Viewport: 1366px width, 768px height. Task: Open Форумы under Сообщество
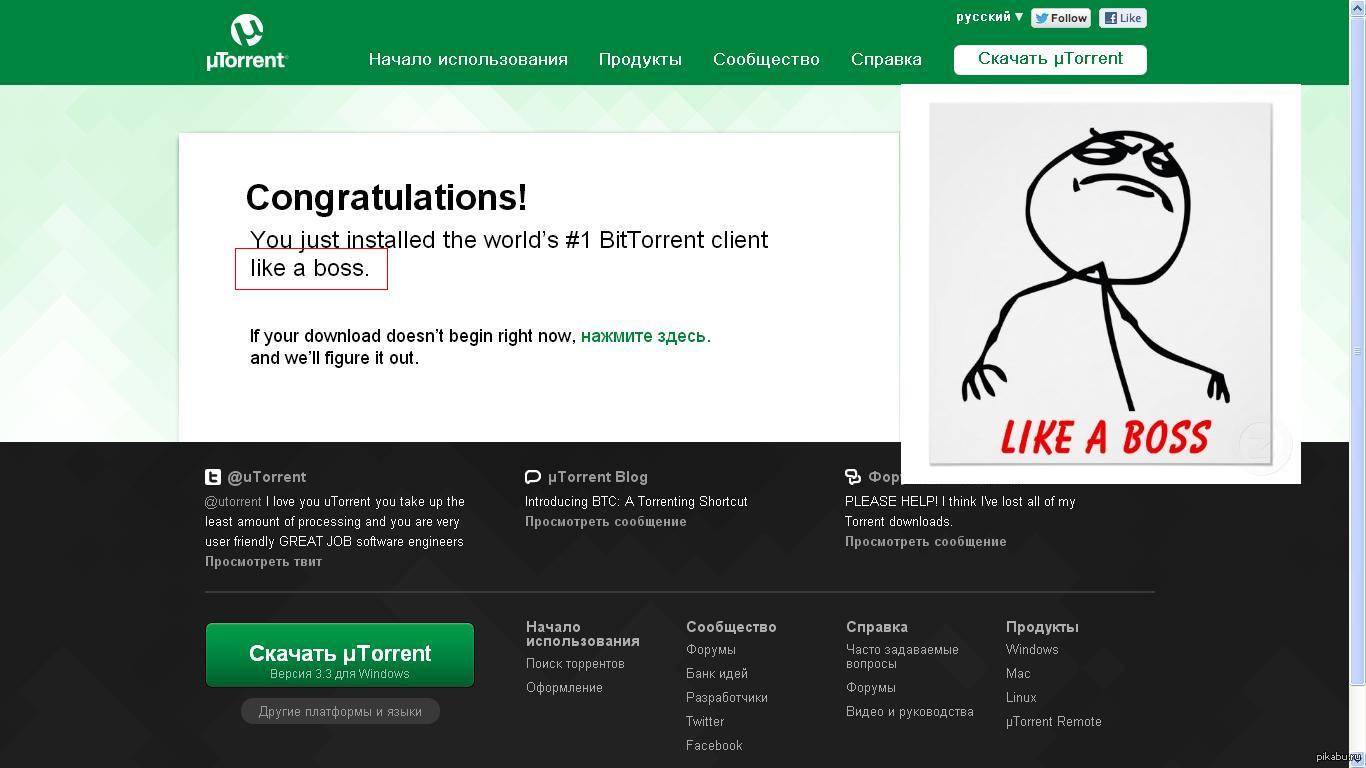coord(711,650)
